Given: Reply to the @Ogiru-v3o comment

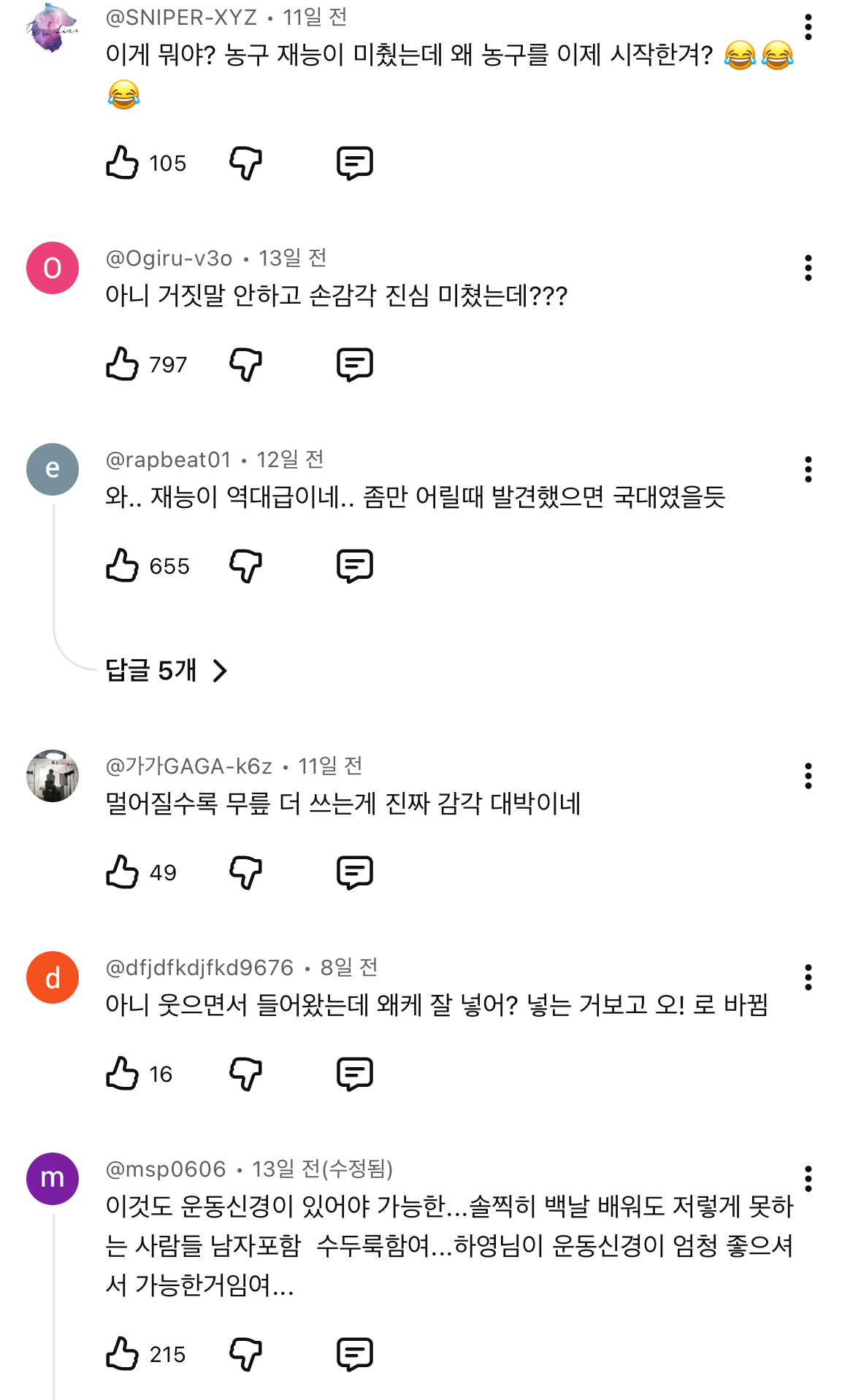Looking at the screenshot, I should coord(355,364).
